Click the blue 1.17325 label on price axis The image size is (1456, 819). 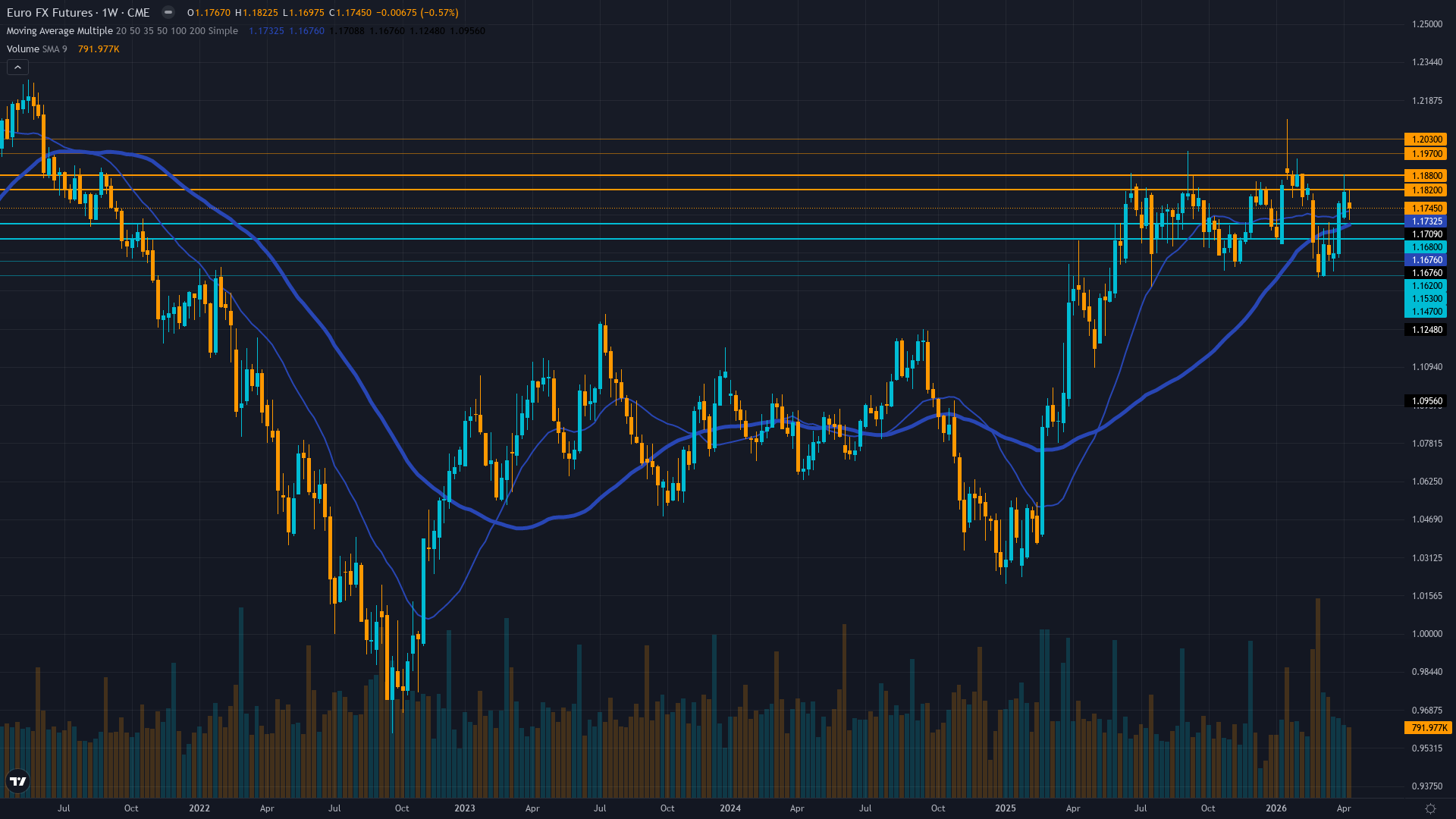tap(1426, 221)
